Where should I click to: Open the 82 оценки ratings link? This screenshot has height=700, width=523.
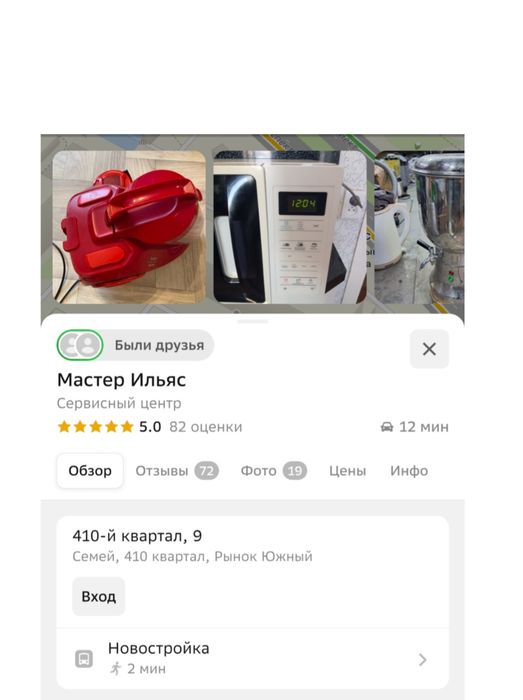click(206, 427)
